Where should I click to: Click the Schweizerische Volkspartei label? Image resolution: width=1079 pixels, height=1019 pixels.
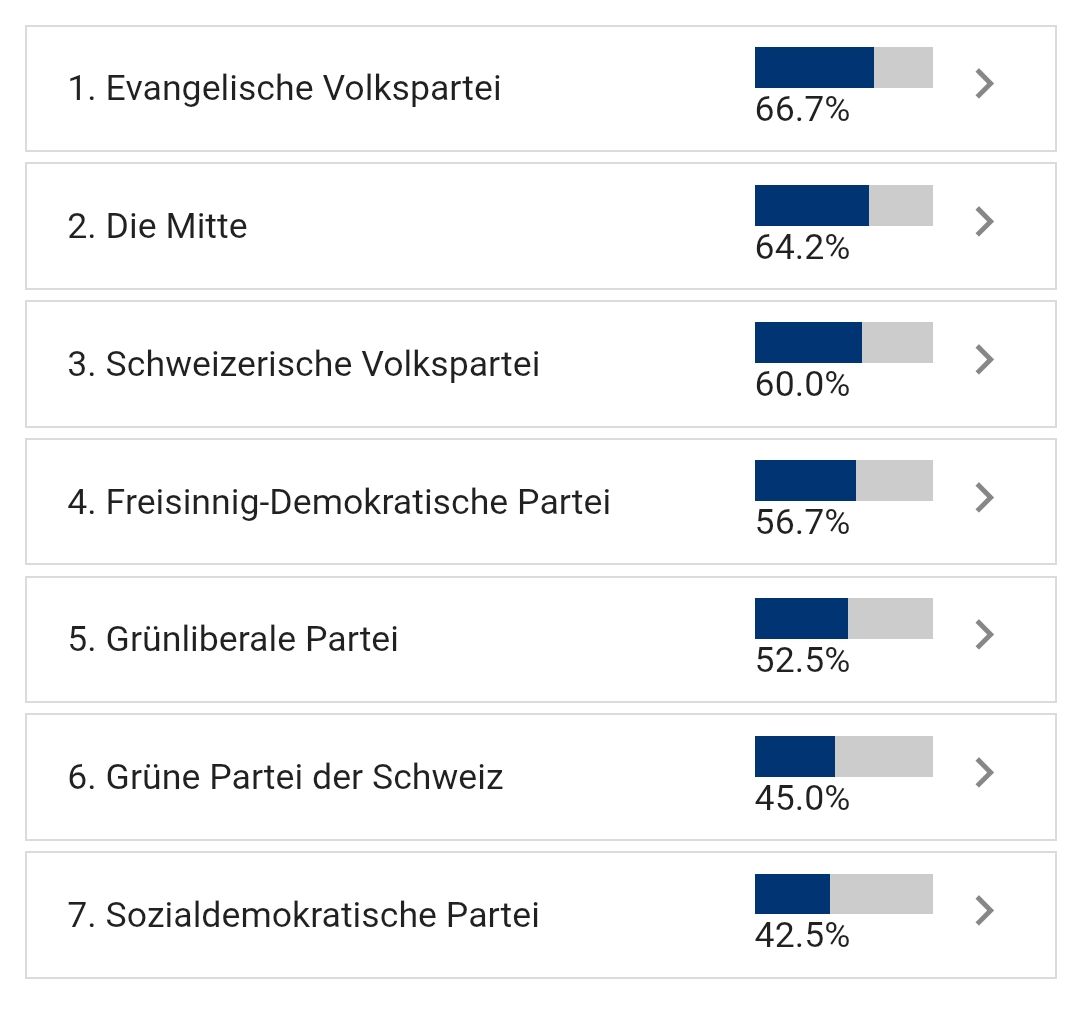click(303, 364)
